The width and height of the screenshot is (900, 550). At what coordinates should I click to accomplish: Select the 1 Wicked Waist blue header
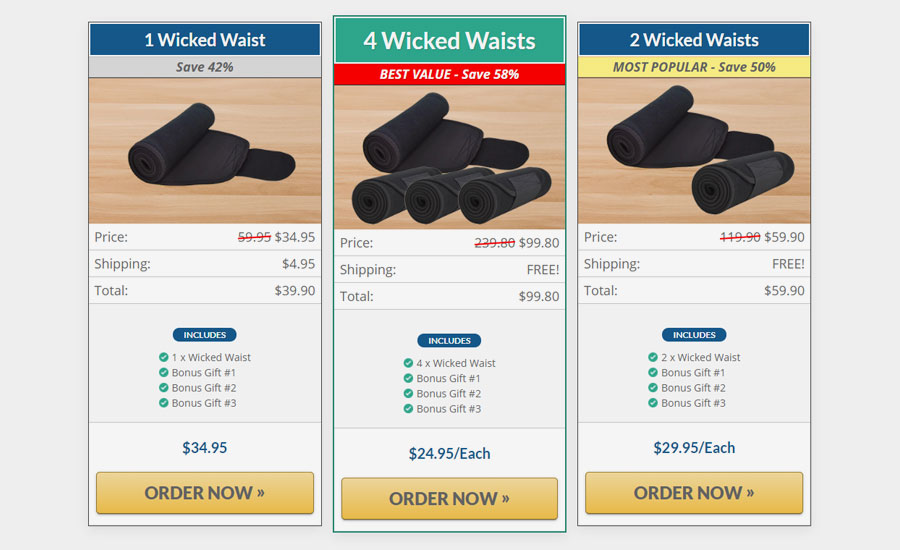(205, 40)
